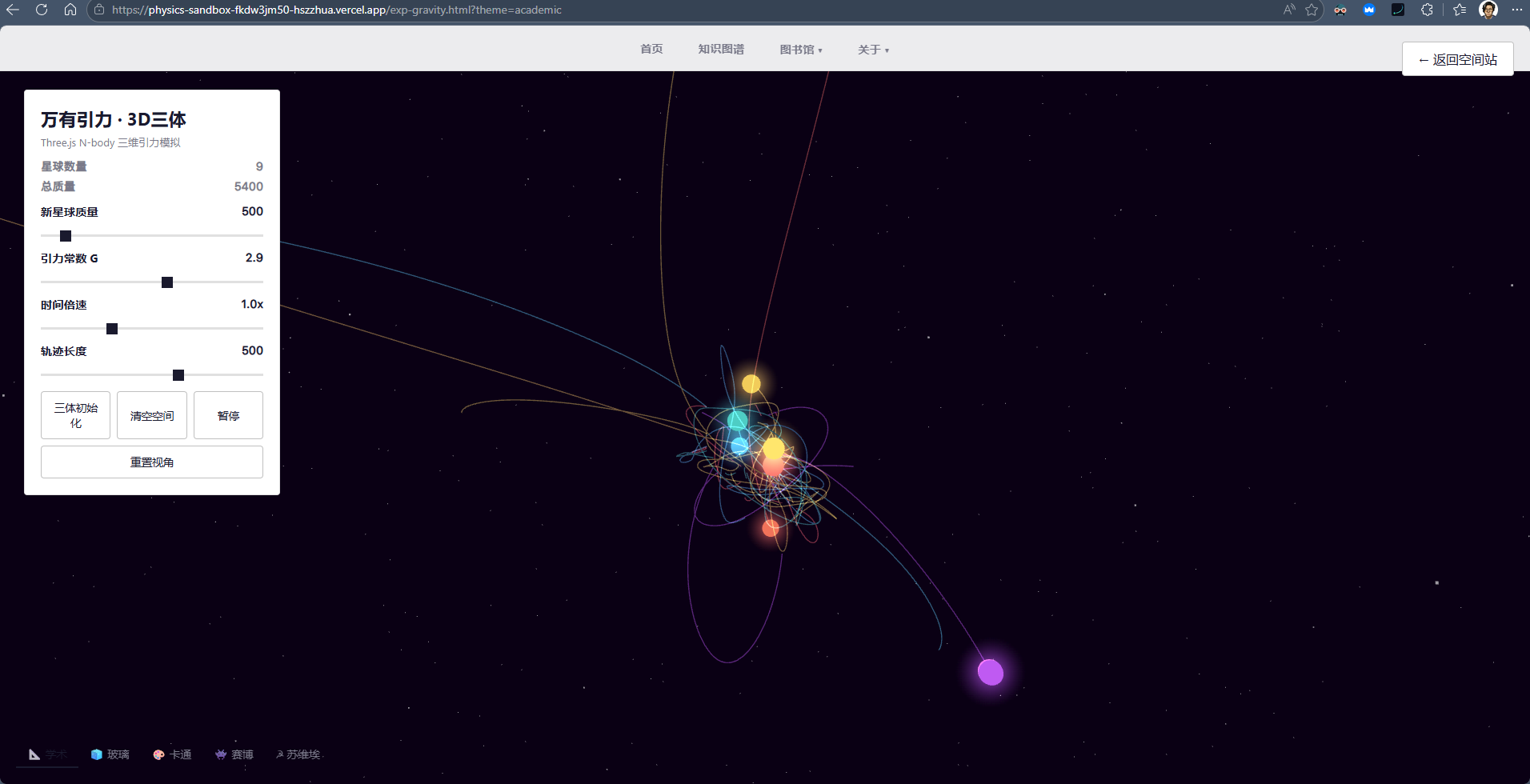Pause the simulation with 暂停
Image resolution: width=1530 pixels, height=784 pixels.
(228, 415)
